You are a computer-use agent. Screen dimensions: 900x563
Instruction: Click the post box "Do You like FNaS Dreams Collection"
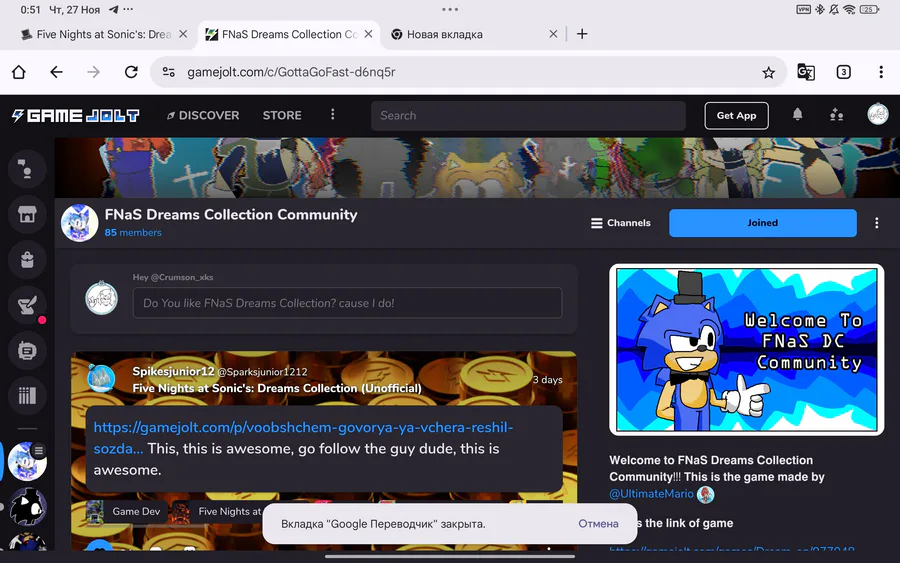click(347, 303)
